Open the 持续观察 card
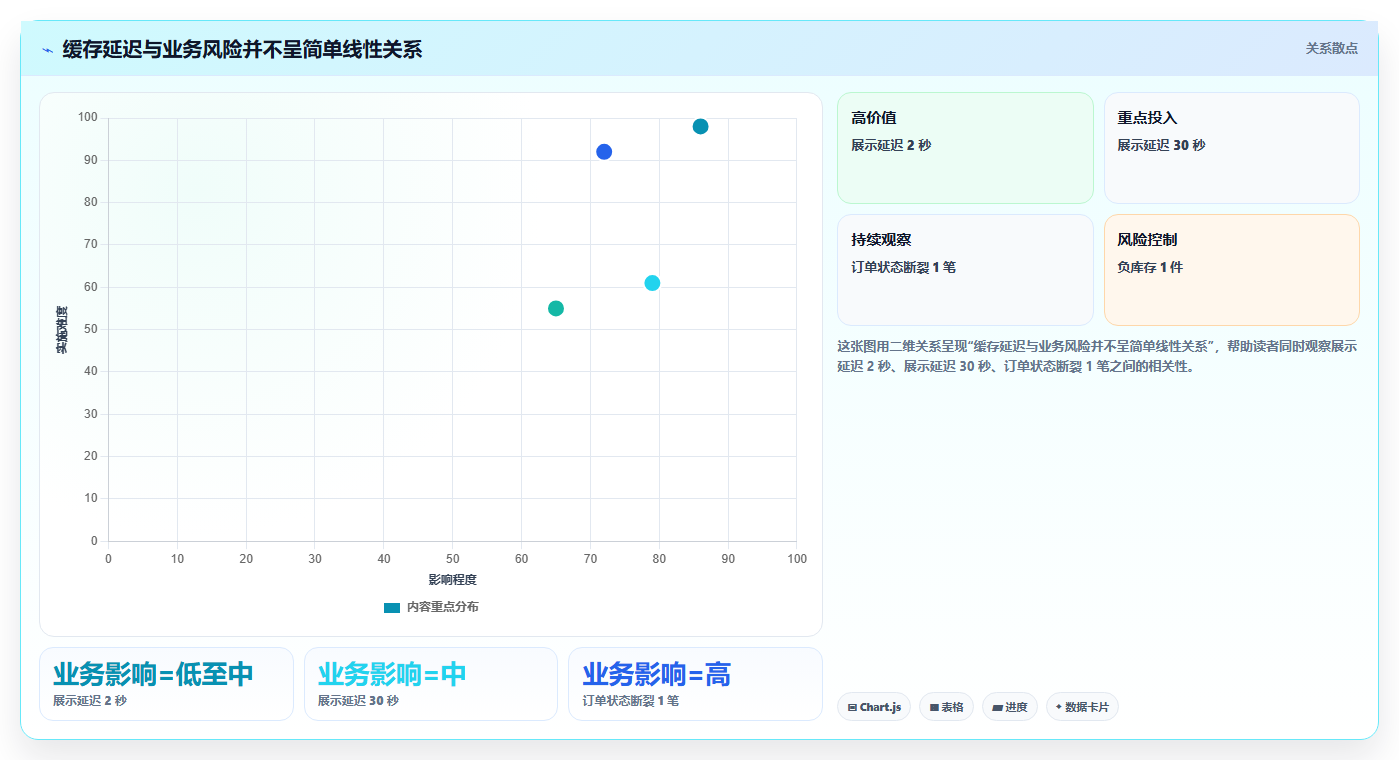This screenshot has width=1399, height=760. [x=965, y=270]
